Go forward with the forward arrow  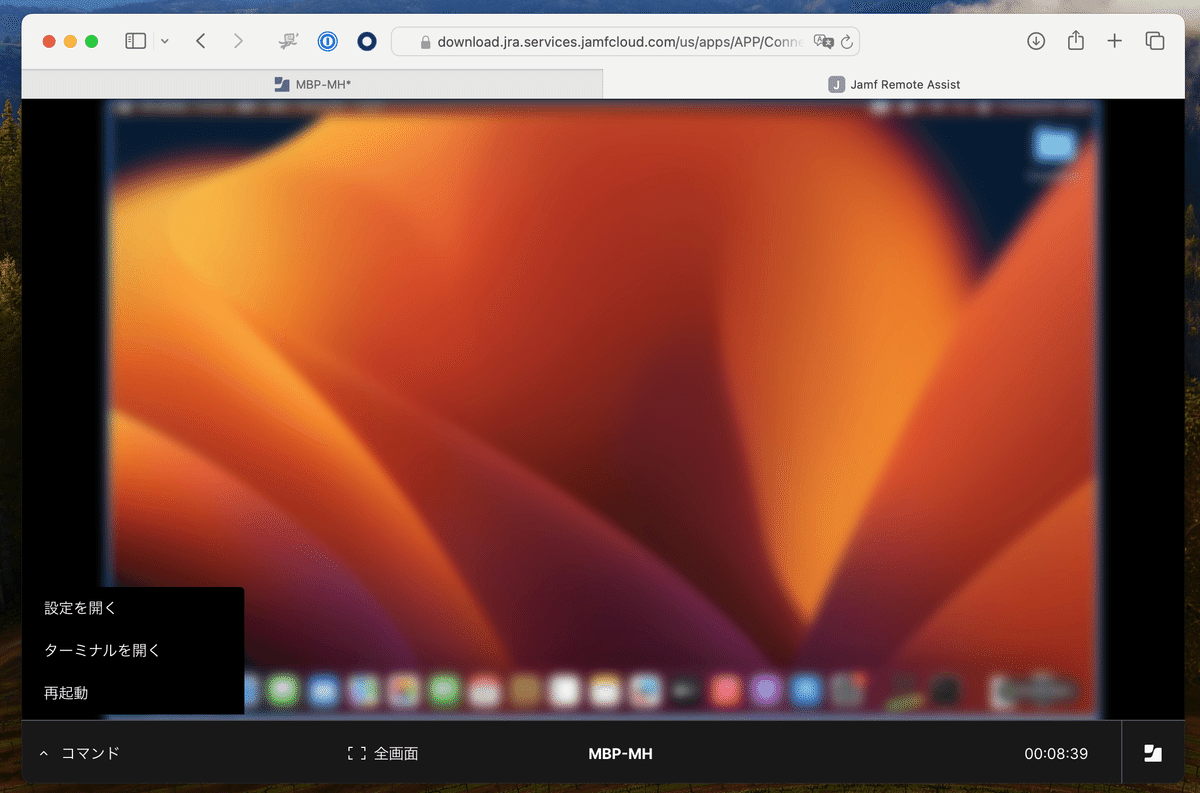[237, 41]
